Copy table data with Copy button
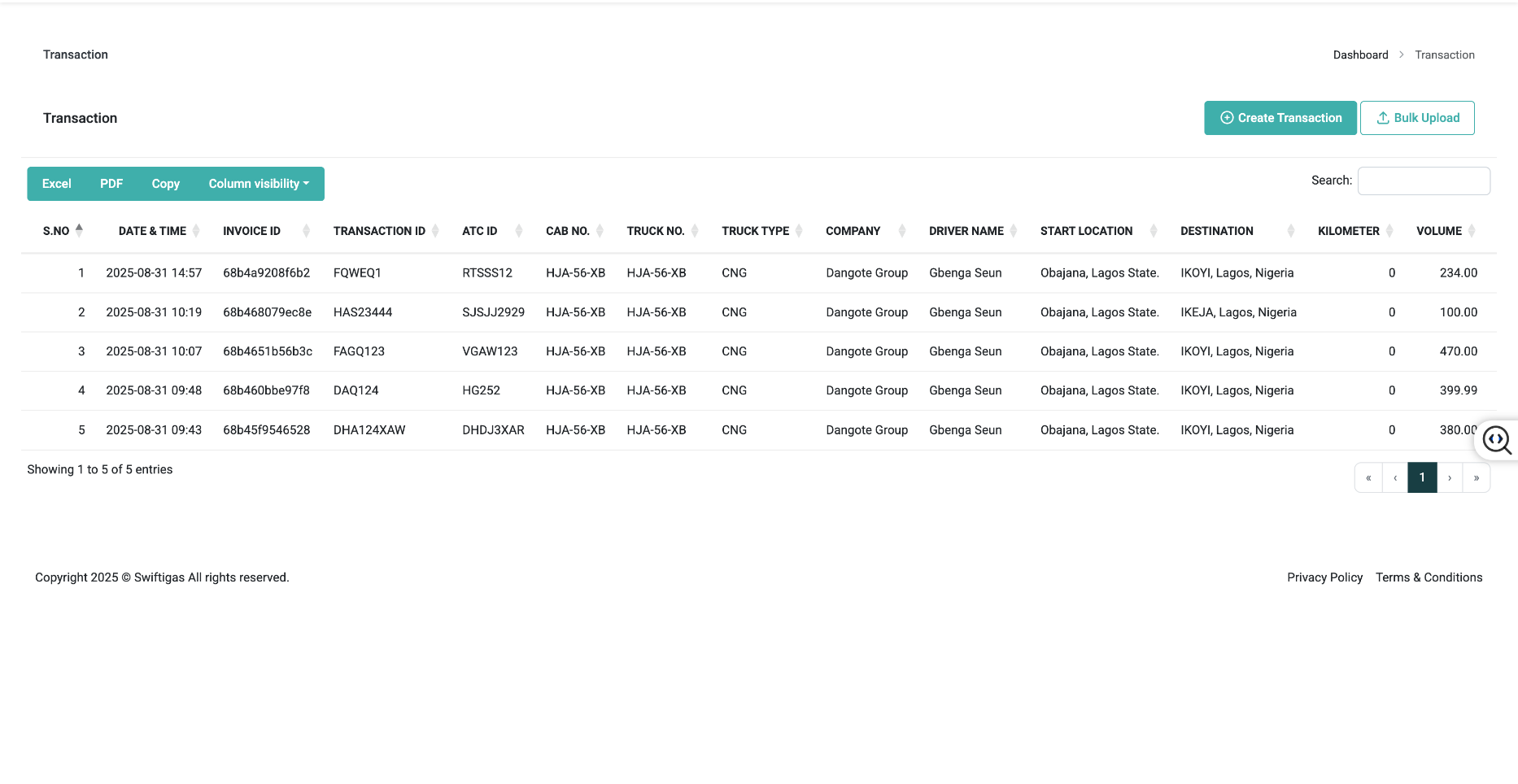 pos(165,184)
